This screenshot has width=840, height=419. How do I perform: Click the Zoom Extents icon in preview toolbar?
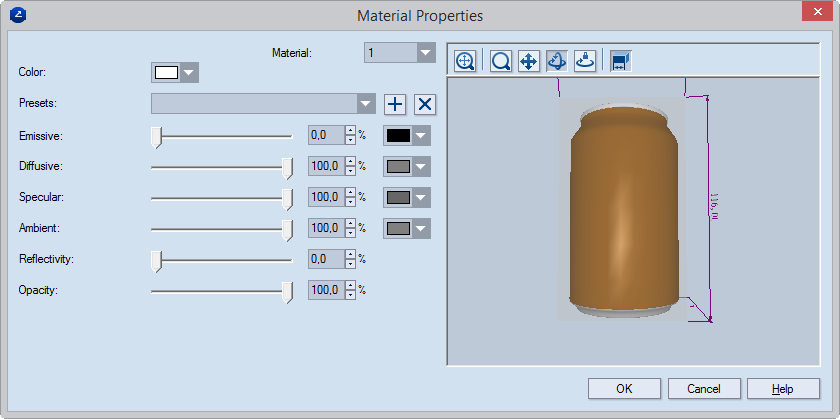[465, 61]
